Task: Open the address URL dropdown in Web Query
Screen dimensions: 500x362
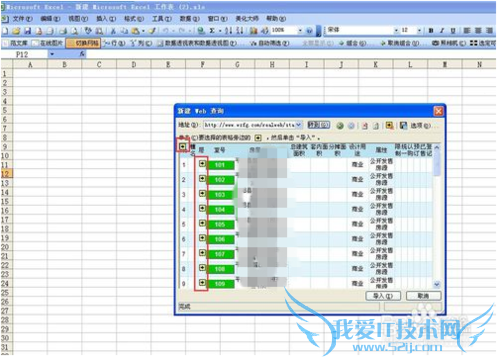Action: 298,125
